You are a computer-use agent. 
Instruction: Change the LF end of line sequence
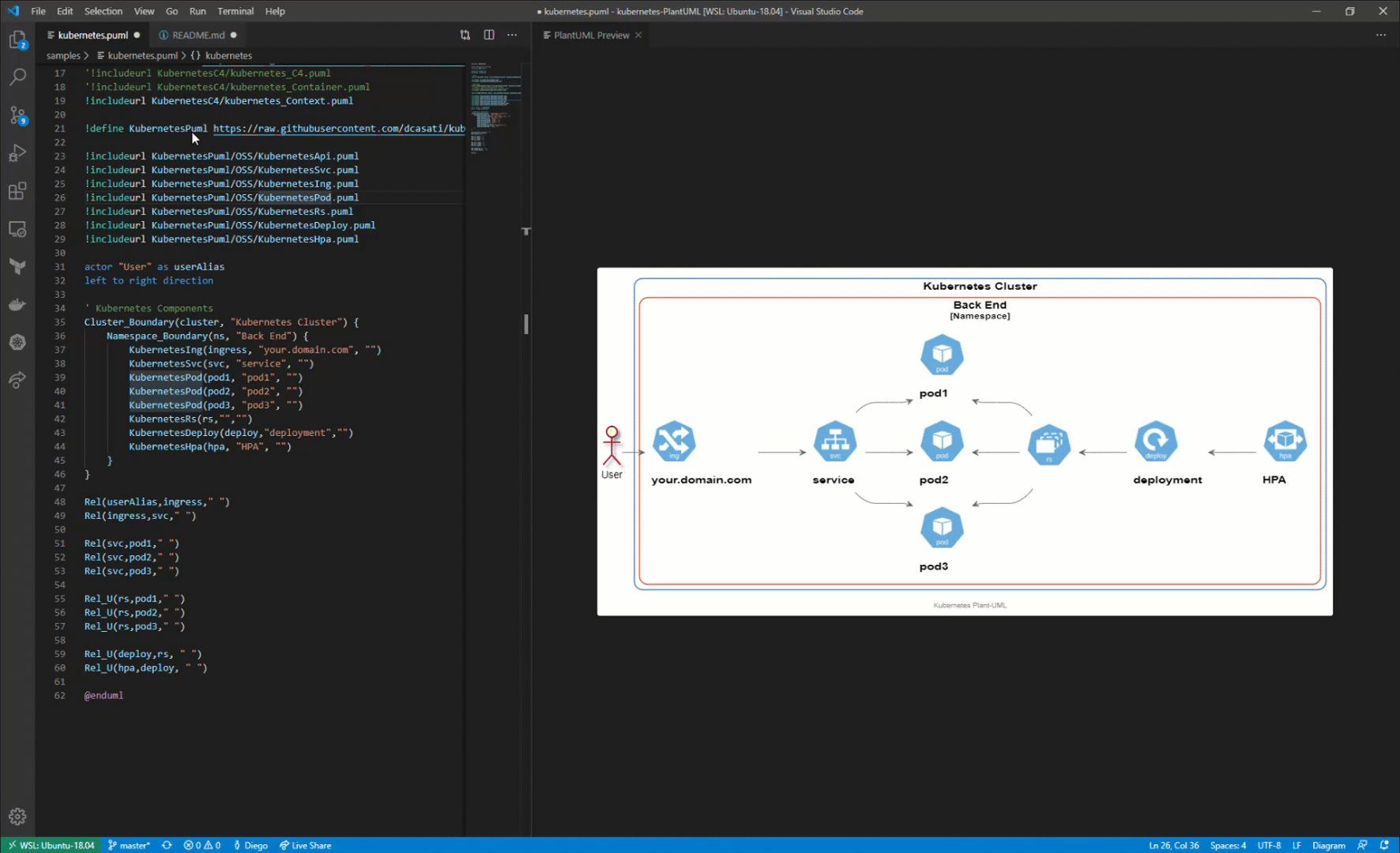pyautogui.click(x=1297, y=845)
